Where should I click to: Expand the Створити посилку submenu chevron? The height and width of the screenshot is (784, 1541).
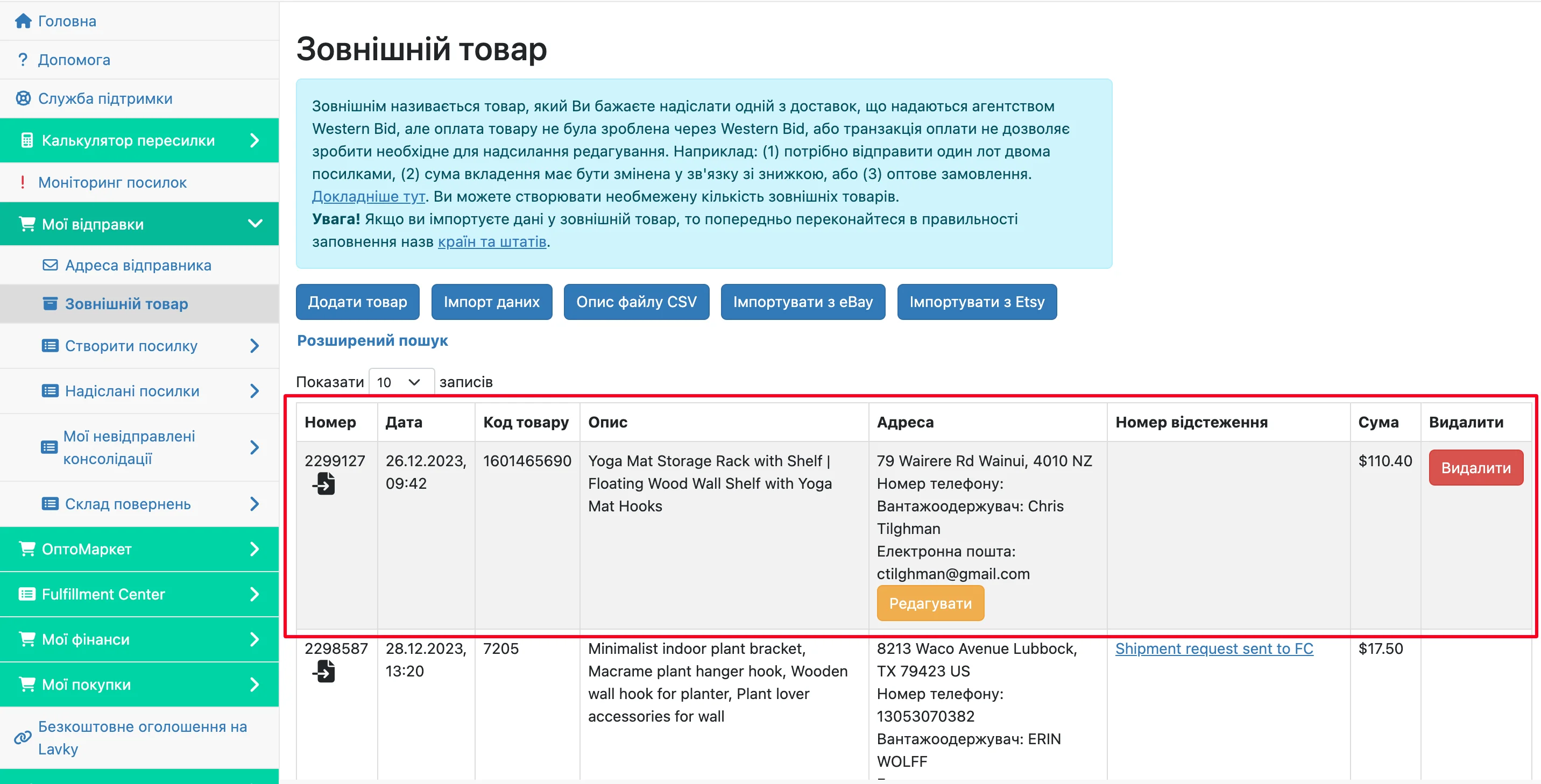[x=256, y=346]
